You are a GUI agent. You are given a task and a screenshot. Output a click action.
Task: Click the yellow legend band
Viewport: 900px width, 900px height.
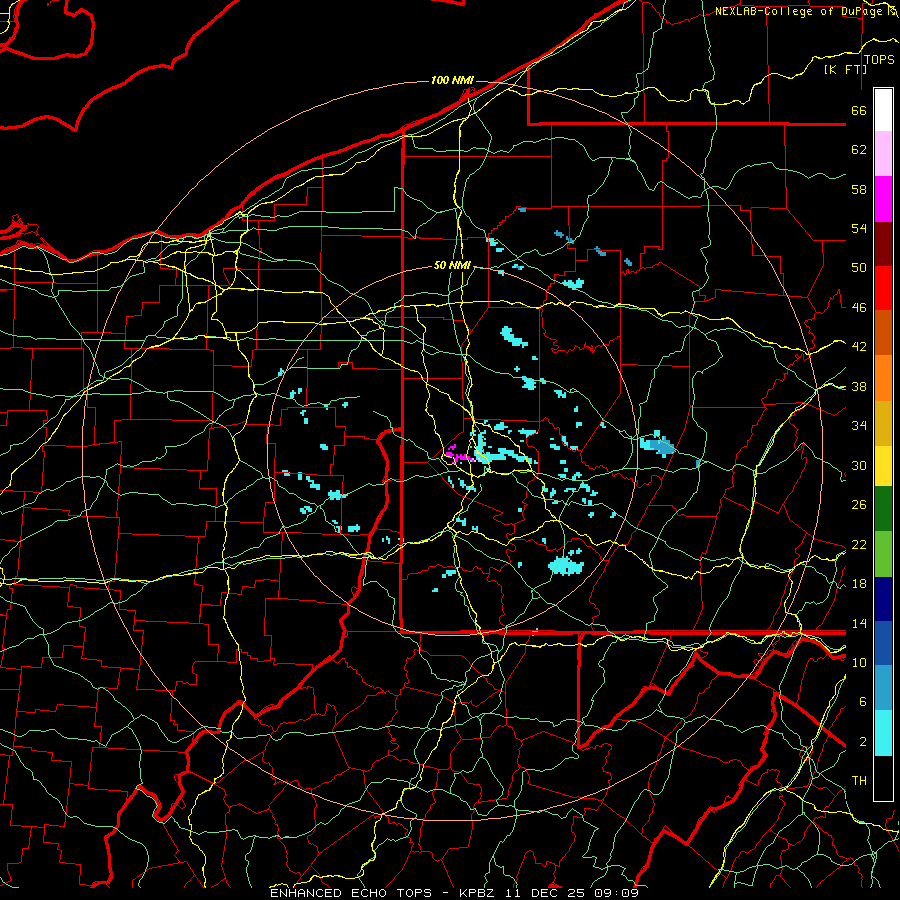883,466
